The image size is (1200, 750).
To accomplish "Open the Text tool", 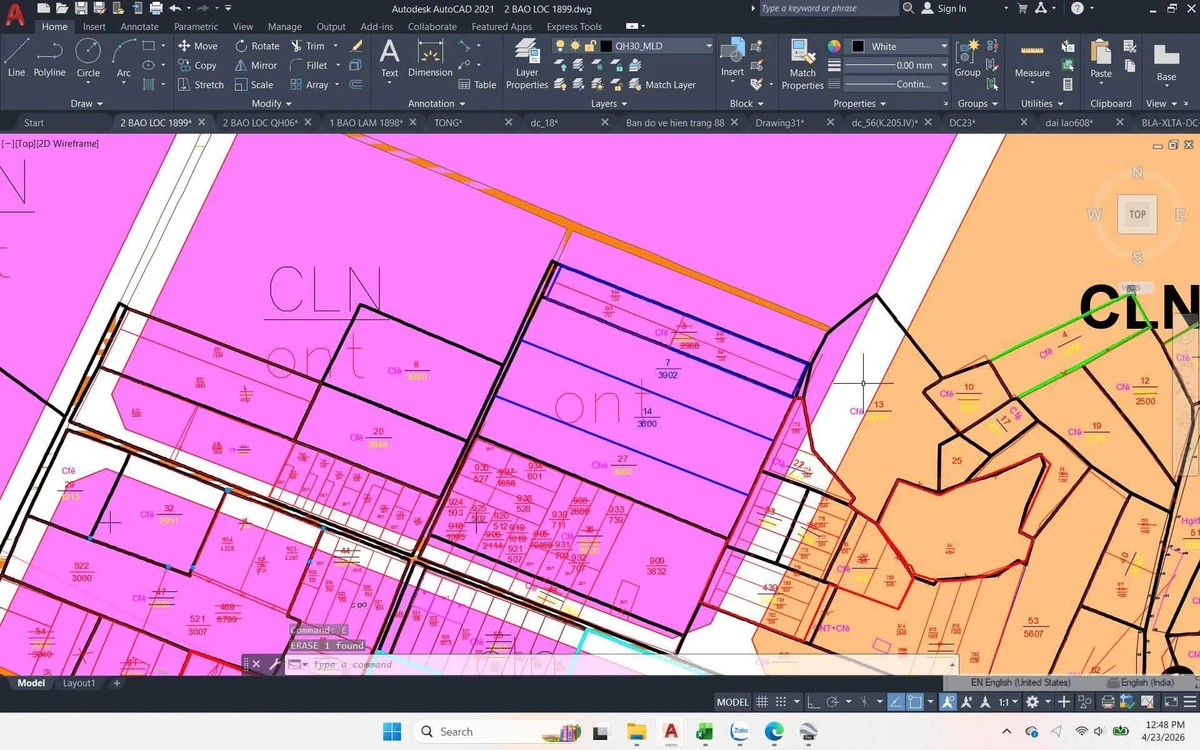I will (x=390, y=58).
